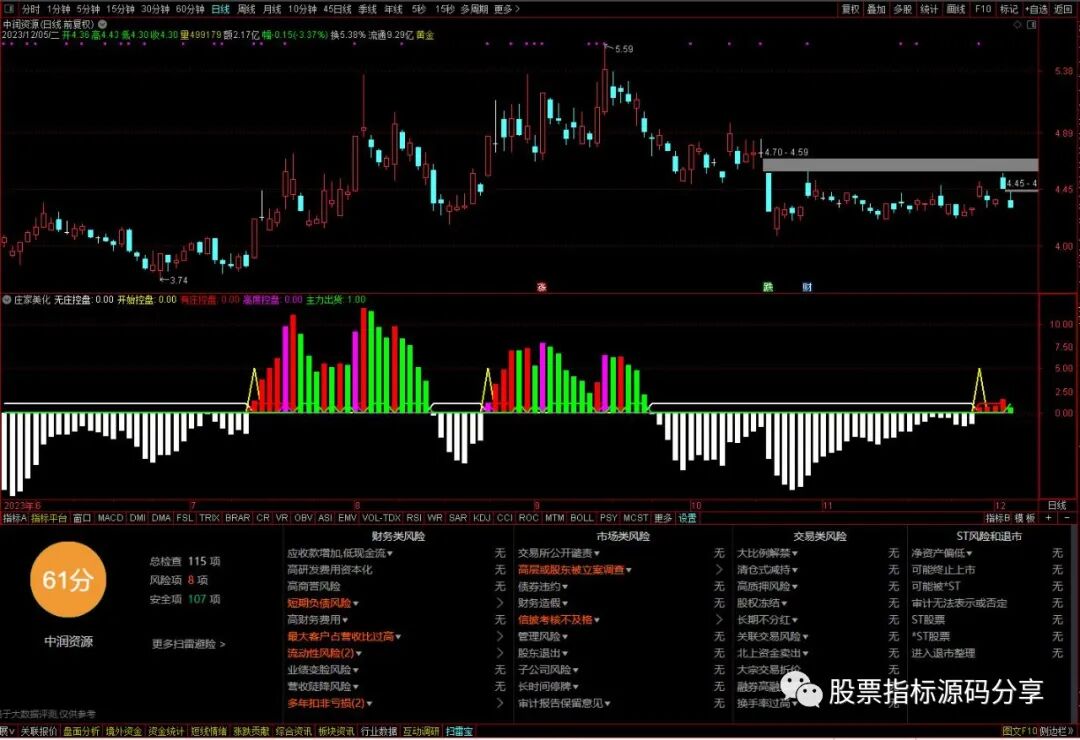Expand 债券违约 dropdown
The height and width of the screenshot is (740, 1080).
coord(565,587)
